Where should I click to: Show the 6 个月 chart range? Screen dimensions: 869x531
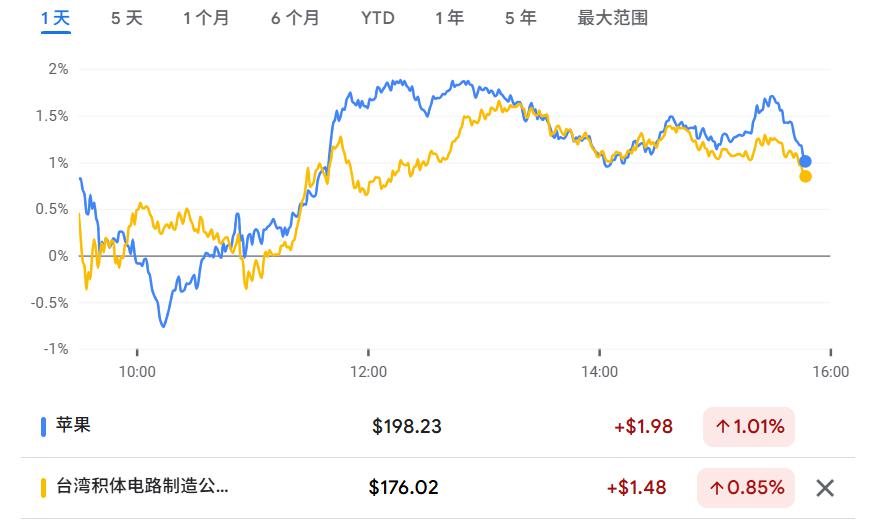tap(295, 18)
